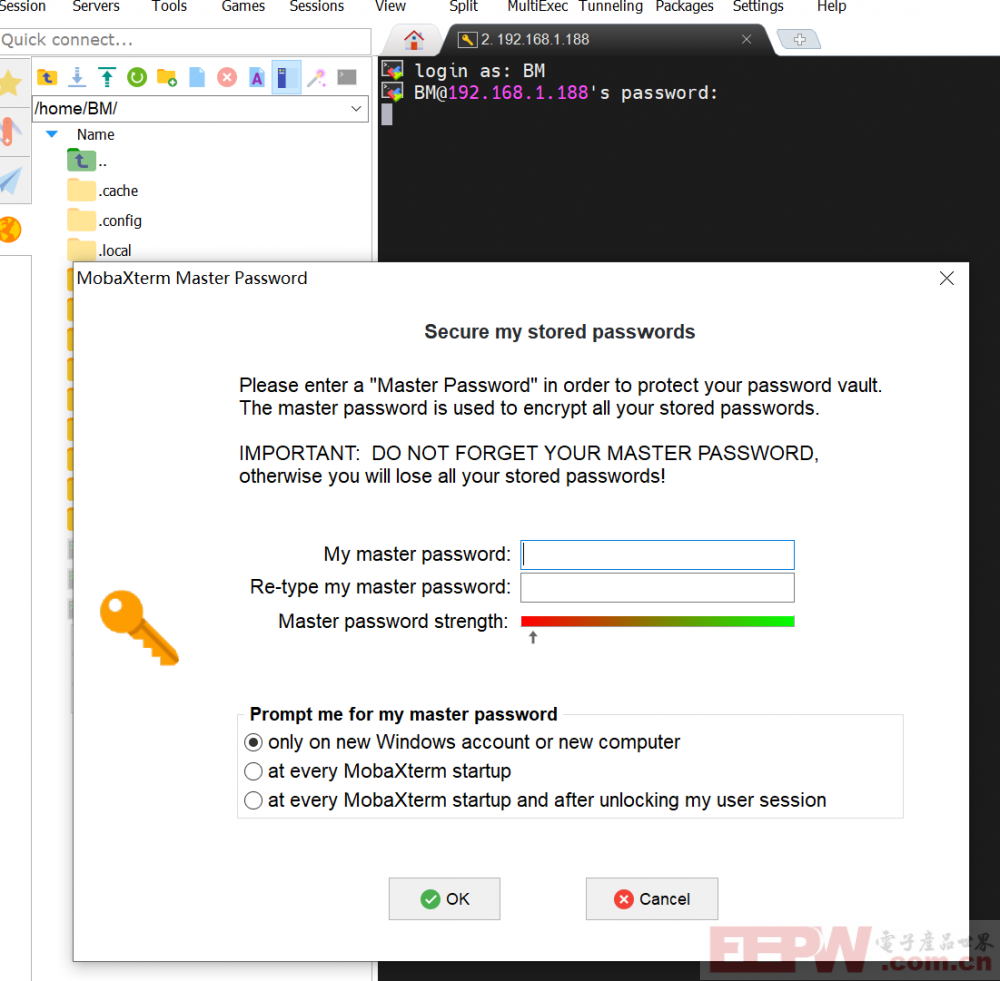Select the .cache folder
Viewport: 1000px width, 981px height.
point(103,191)
